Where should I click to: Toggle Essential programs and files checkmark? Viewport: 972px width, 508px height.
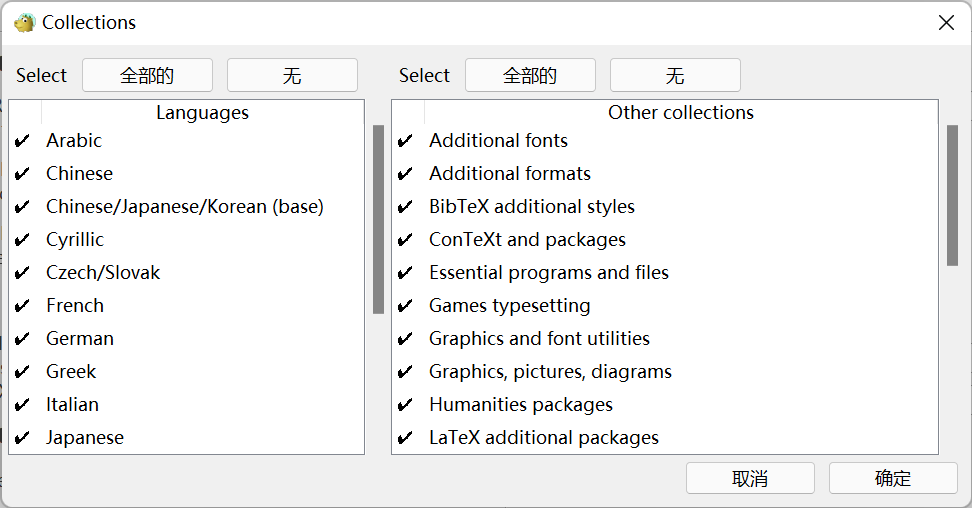[405, 272]
